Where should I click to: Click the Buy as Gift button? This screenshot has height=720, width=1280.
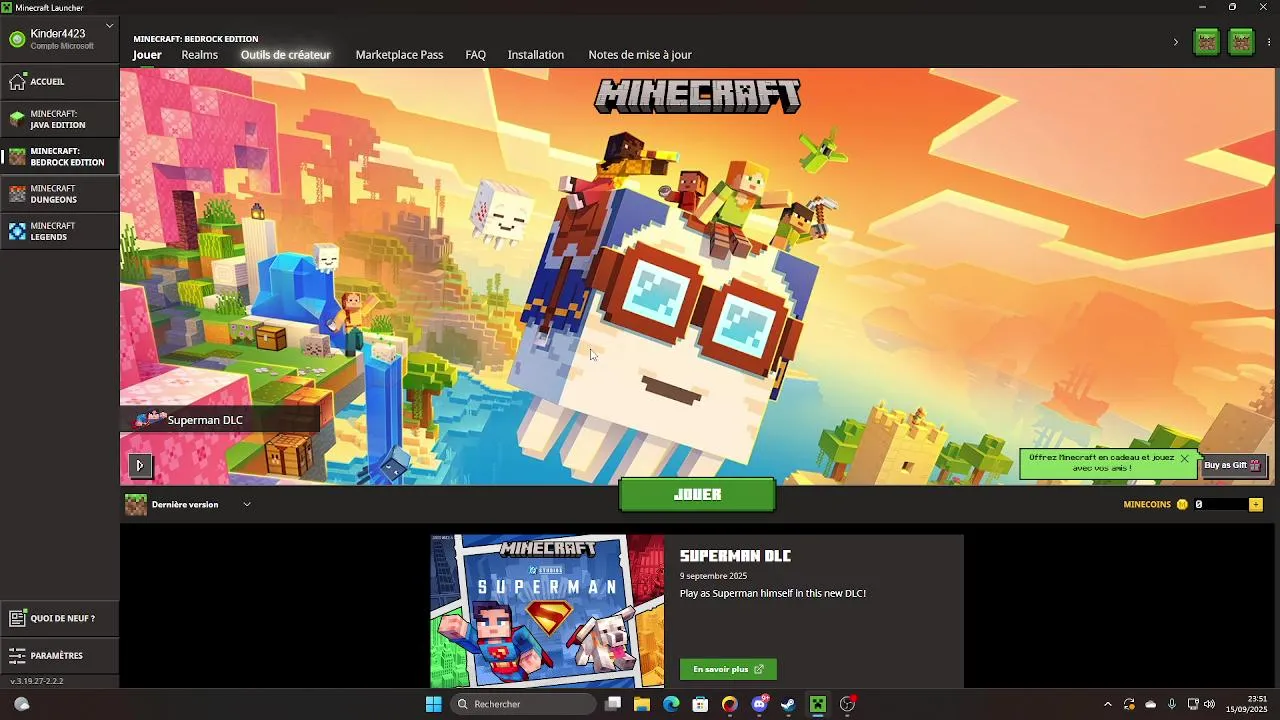pos(1233,465)
